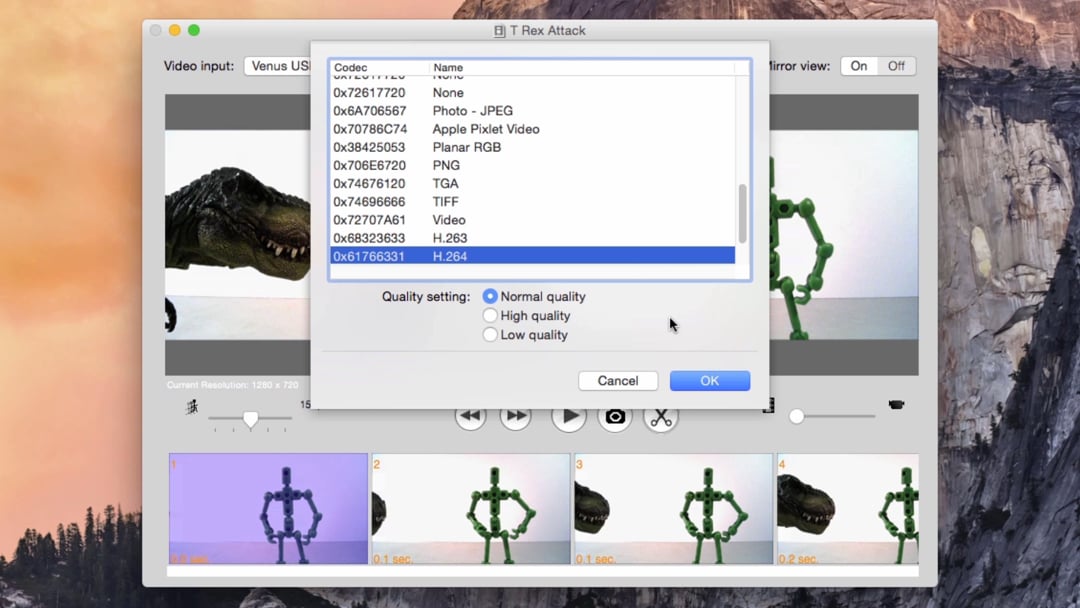The height and width of the screenshot is (608, 1080).
Task: Select the 0x72617720 None codec row
Action: 532,92
